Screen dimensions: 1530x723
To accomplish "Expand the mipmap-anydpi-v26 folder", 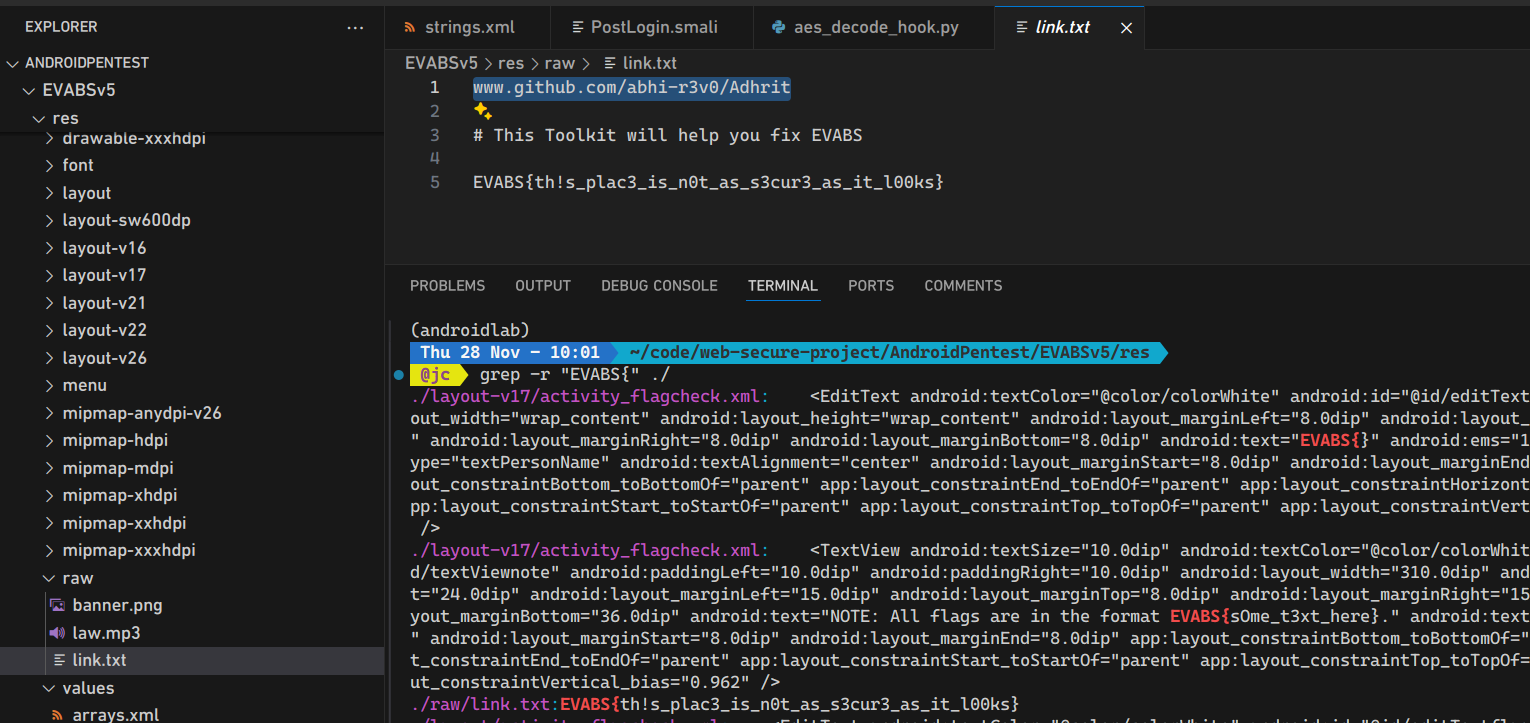I will (50, 413).
